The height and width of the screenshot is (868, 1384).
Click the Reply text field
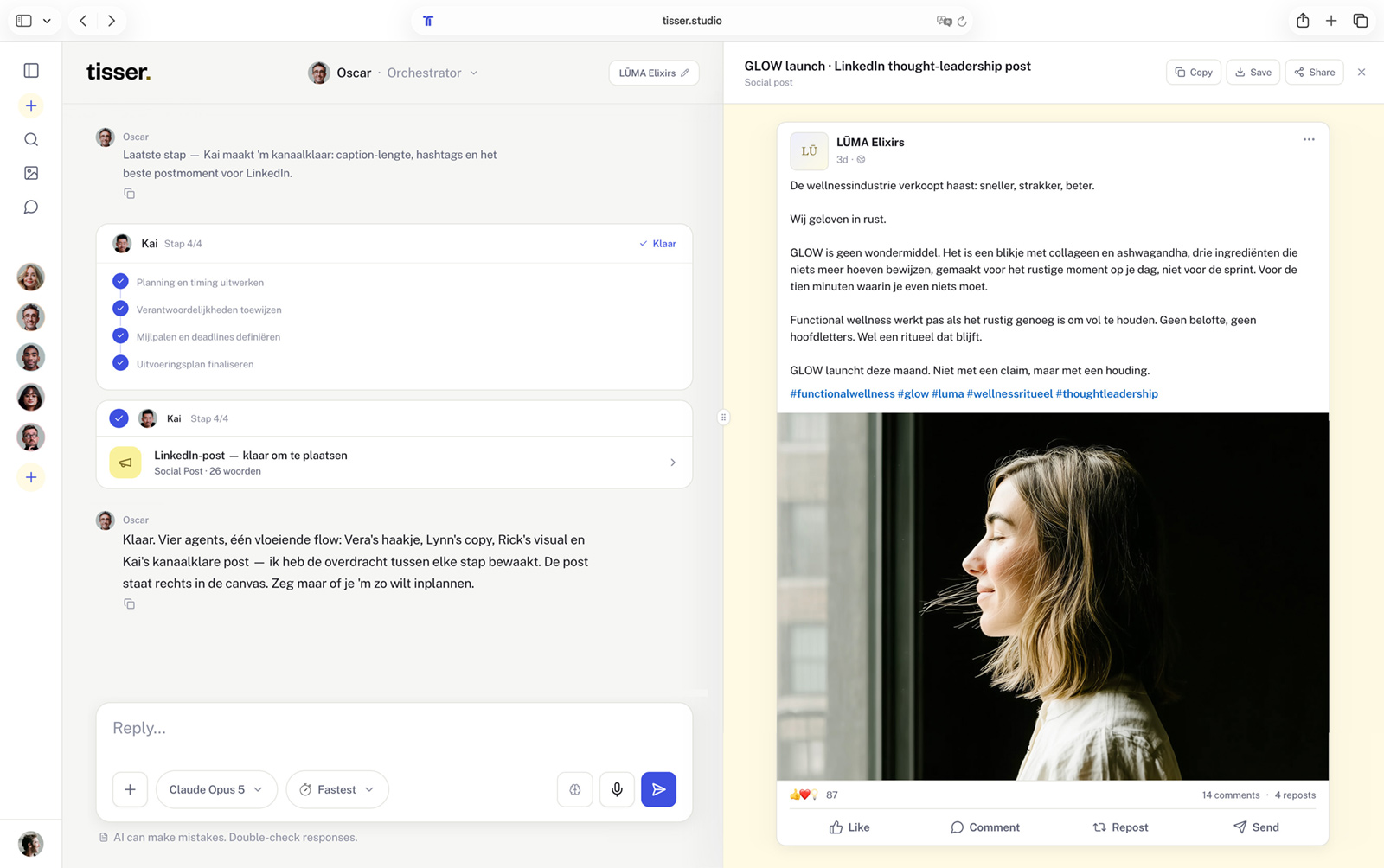394,729
